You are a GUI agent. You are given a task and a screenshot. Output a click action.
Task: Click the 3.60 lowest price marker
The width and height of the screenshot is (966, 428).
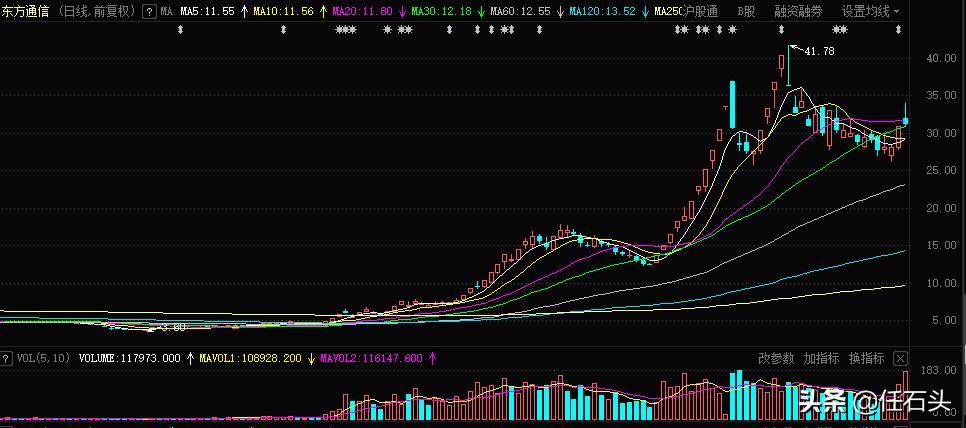click(x=172, y=327)
